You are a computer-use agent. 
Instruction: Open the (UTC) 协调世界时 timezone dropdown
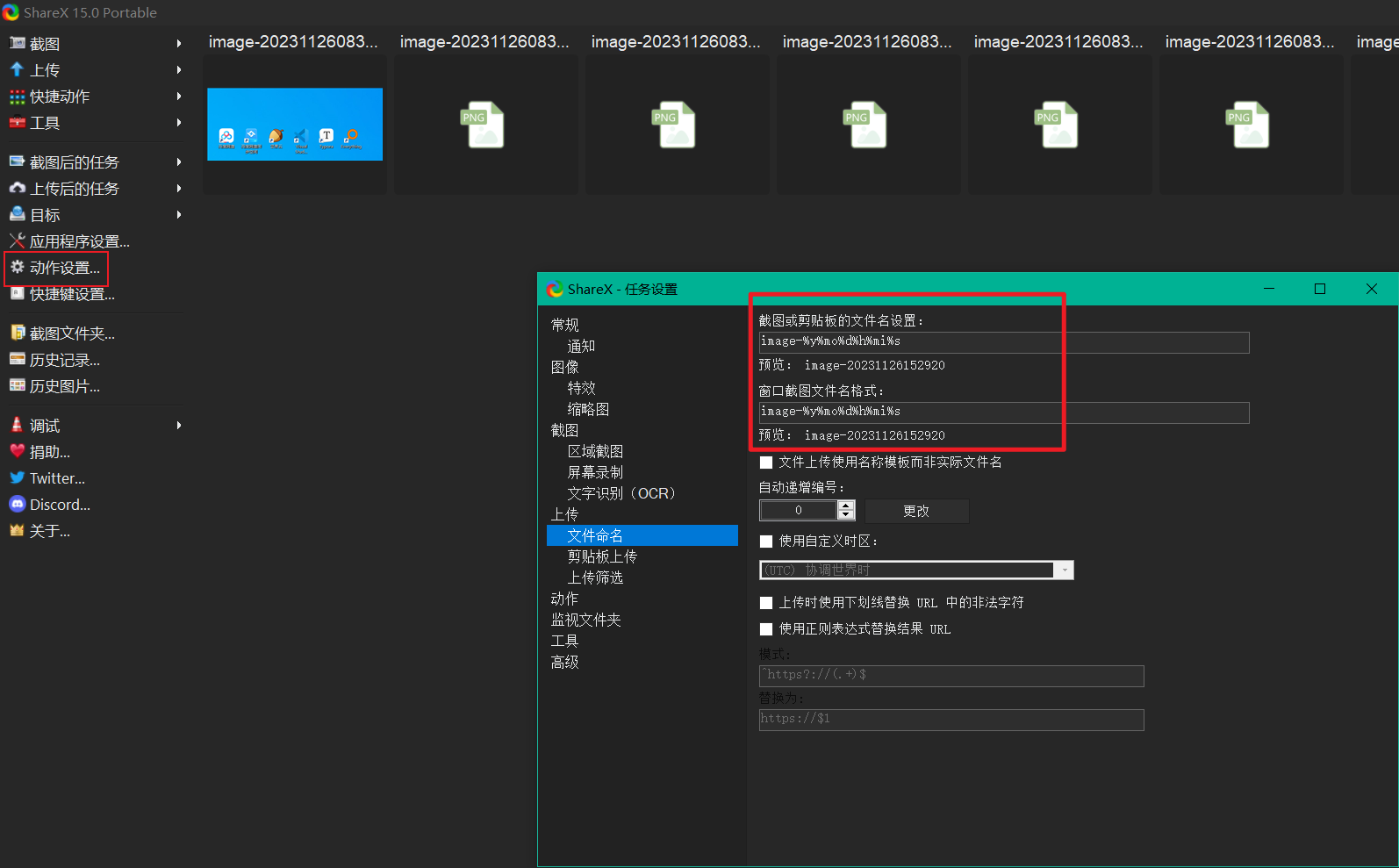pyautogui.click(x=916, y=570)
